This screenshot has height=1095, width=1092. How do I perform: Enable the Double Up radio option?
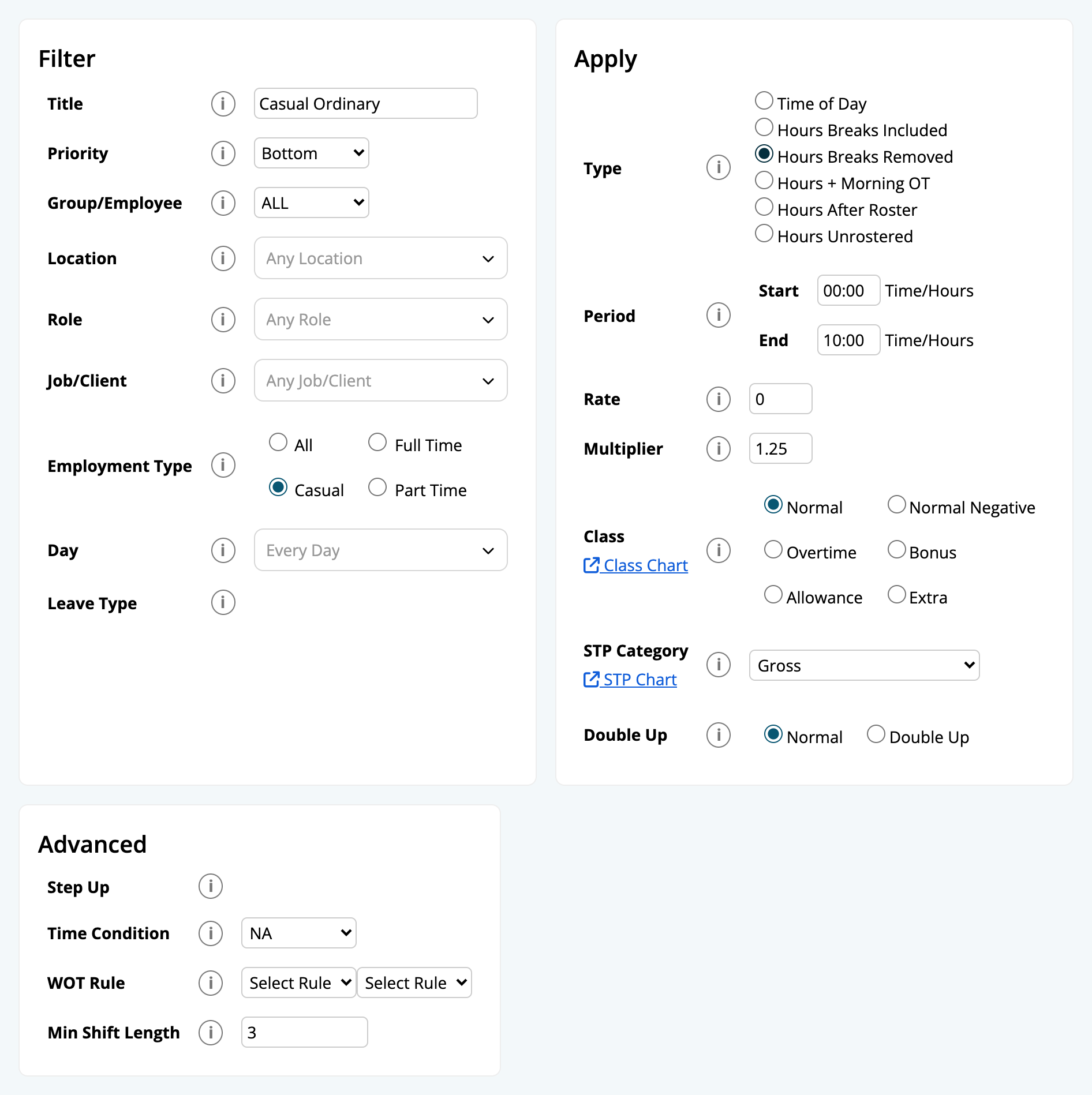click(876, 734)
